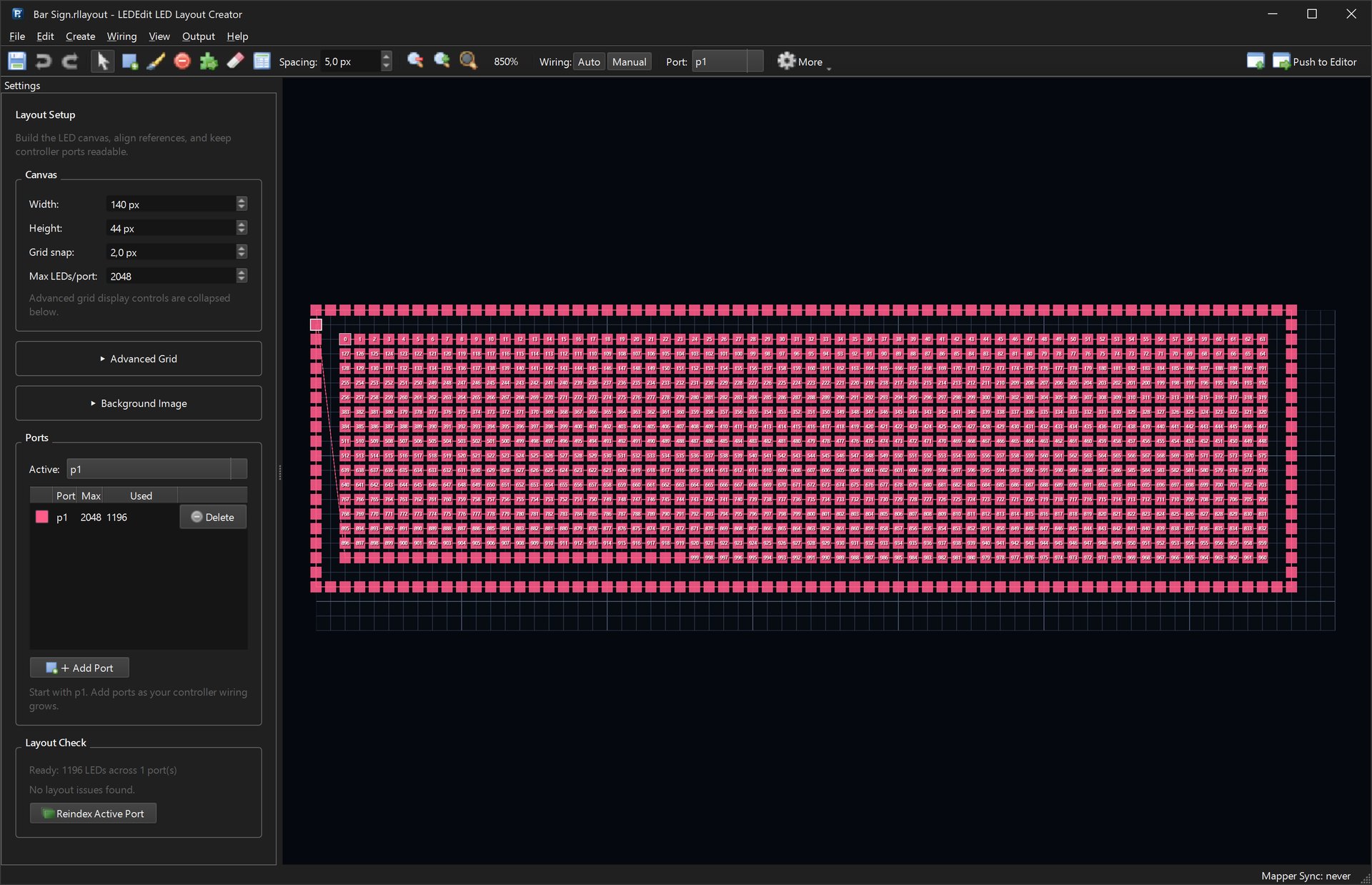
Task: Click the window with green up arrow icon
Action: coord(1256,61)
